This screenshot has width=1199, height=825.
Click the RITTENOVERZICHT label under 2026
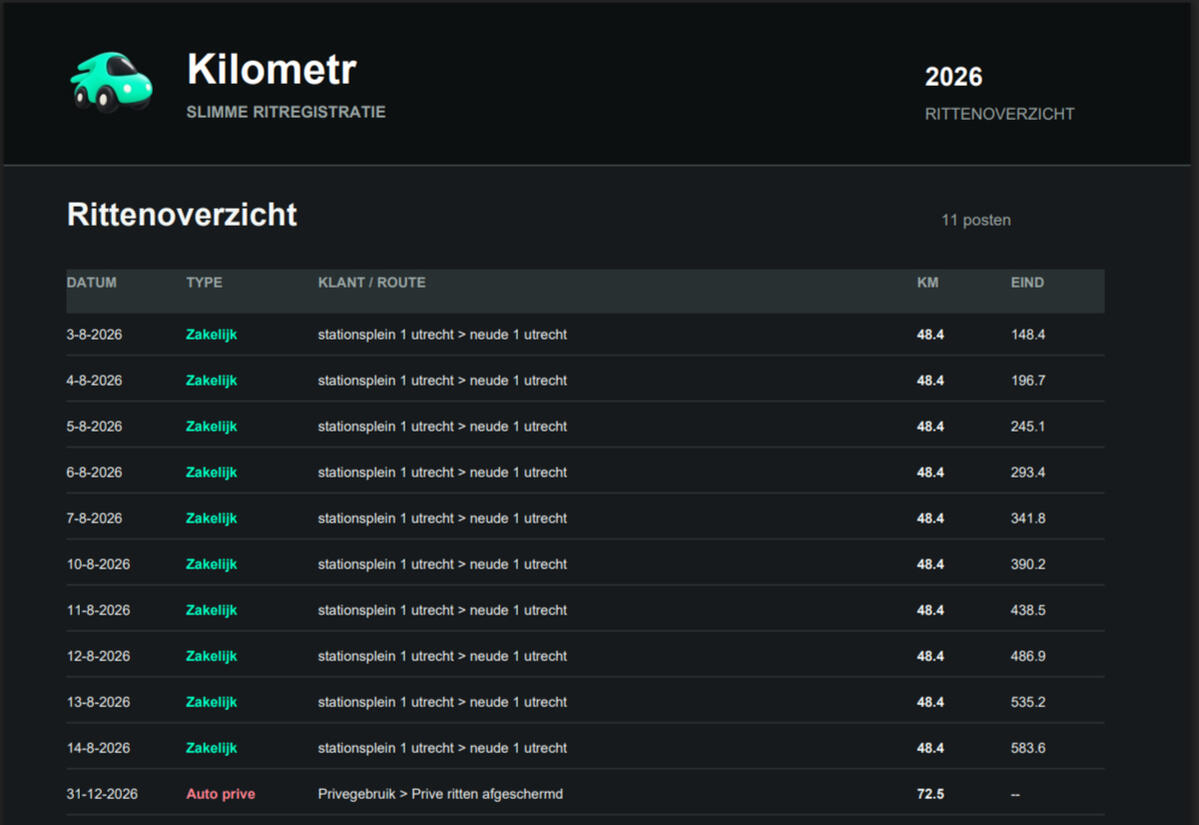click(999, 114)
